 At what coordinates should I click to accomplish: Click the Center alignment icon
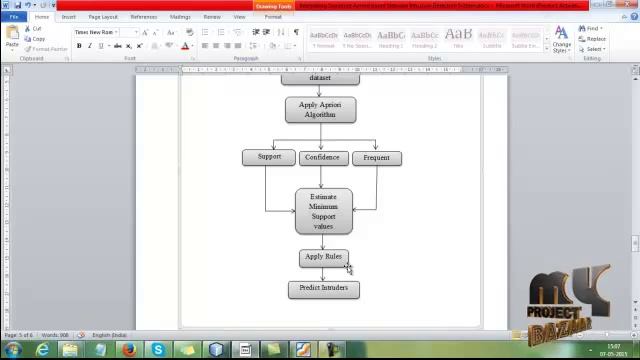216,46
